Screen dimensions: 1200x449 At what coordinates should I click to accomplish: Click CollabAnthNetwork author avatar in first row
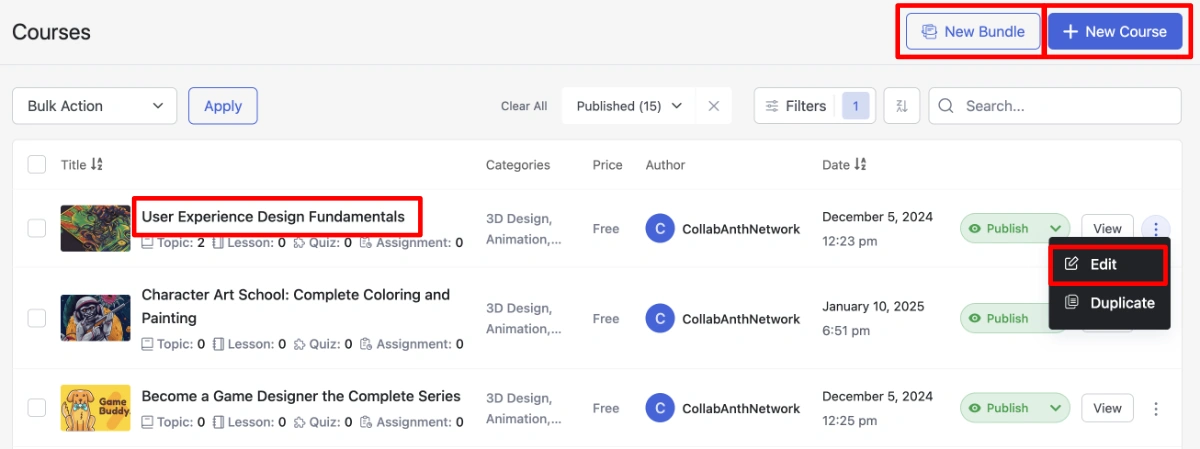(x=660, y=228)
